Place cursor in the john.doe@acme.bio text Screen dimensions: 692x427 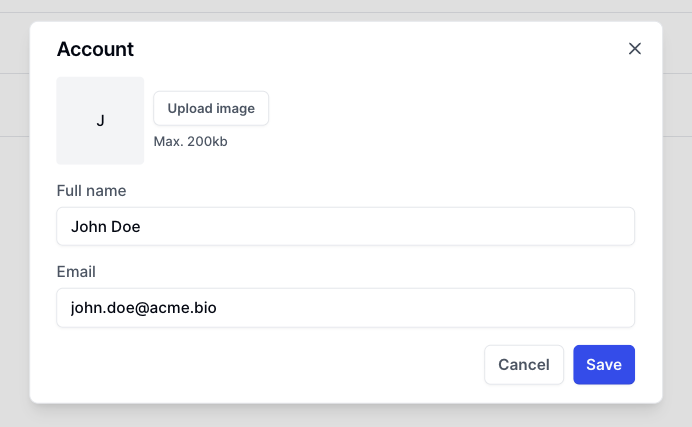(x=143, y=309)
